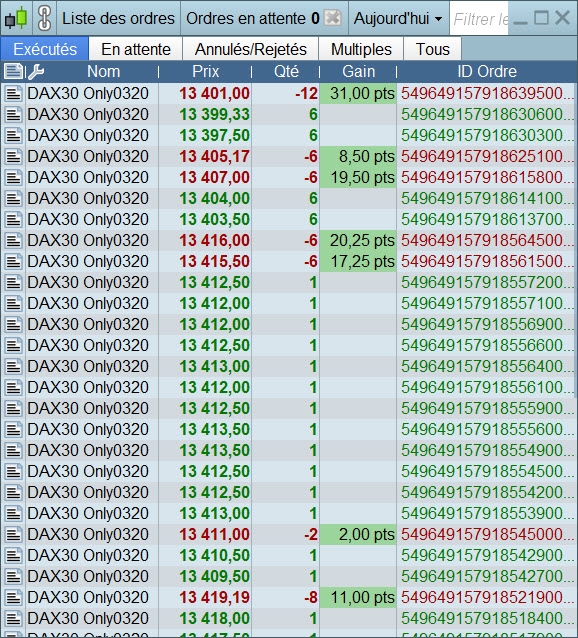Open details icon for order ID 5496491579185549

click(13, 450)
